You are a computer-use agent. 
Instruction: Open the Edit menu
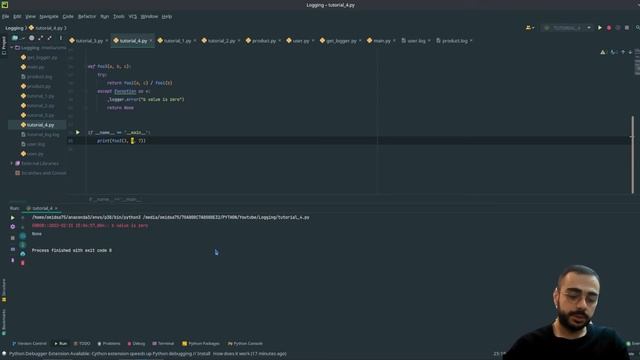tap(17, 16)
